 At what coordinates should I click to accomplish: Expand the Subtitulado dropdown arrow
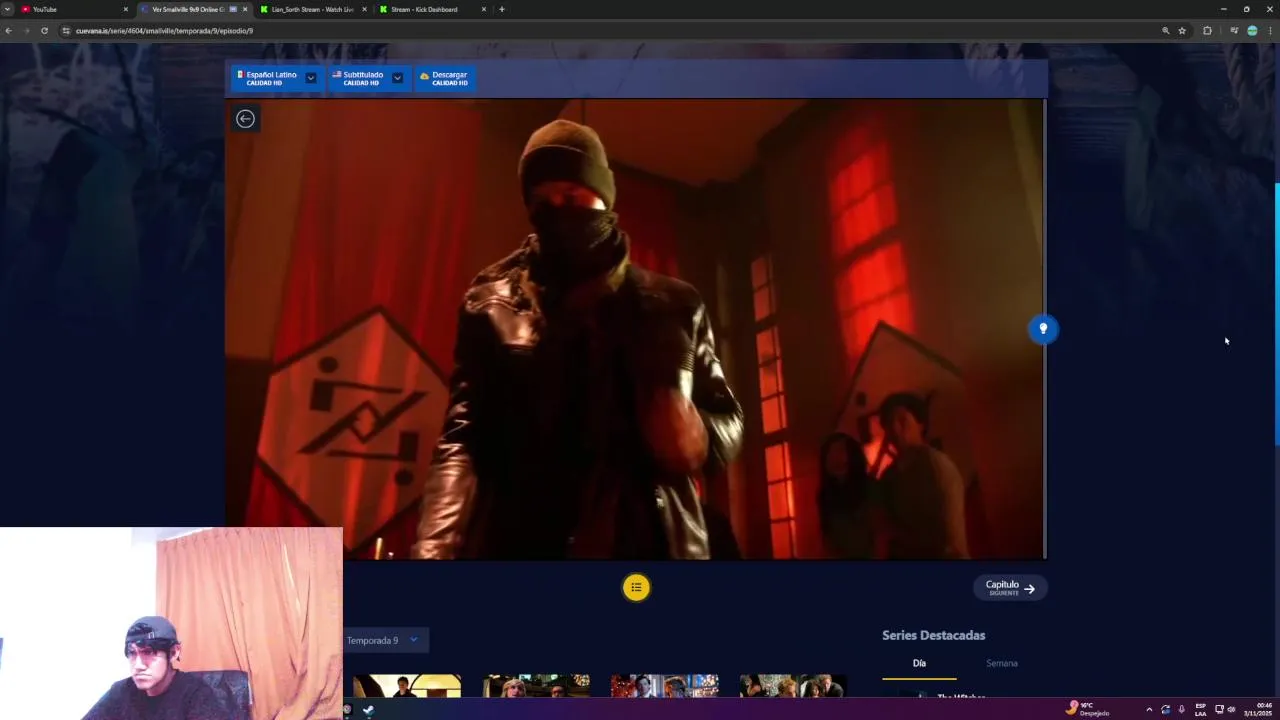pos(397,78)
